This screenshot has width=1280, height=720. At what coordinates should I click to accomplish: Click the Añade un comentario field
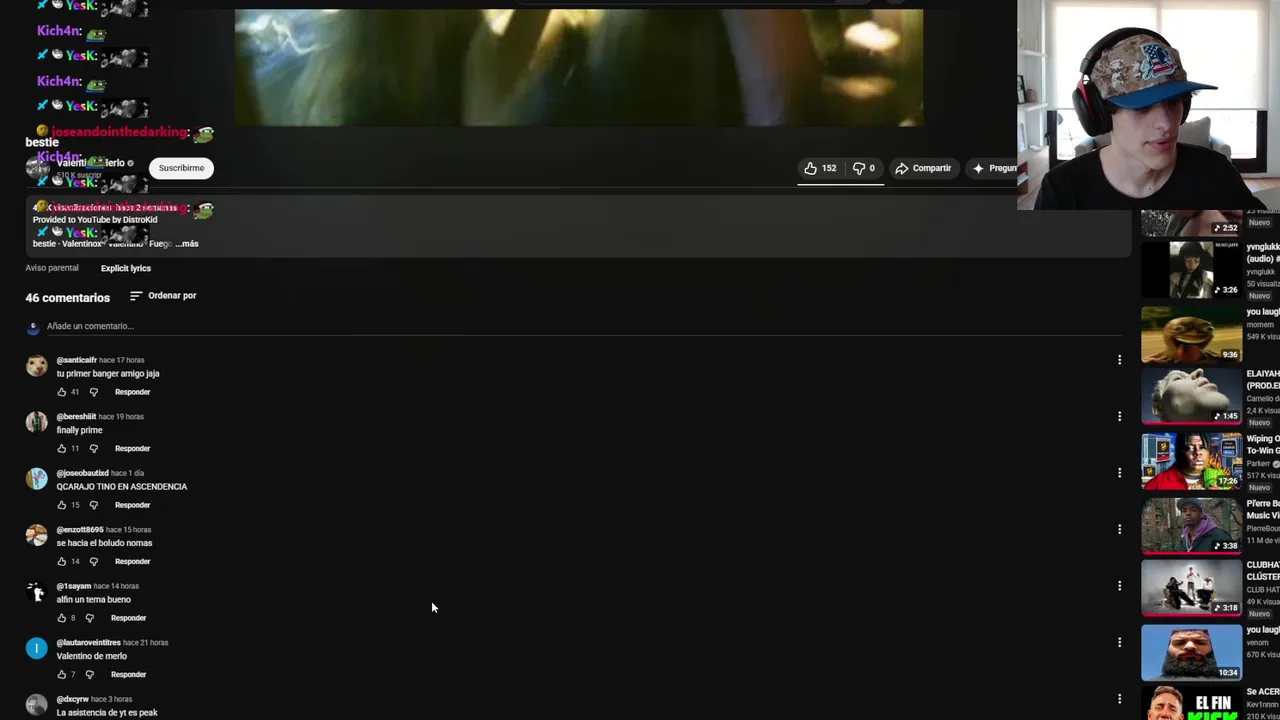(x=583, y=326)
